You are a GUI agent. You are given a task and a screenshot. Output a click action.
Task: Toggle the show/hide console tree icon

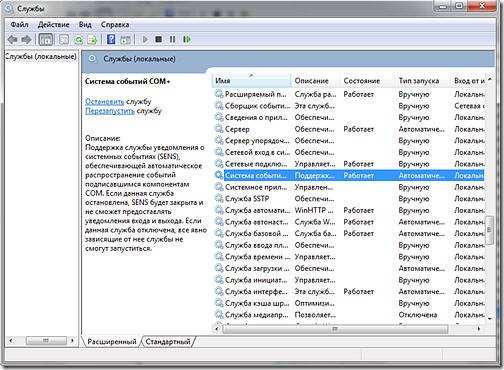pyautogui.click(x=46, y=40)
